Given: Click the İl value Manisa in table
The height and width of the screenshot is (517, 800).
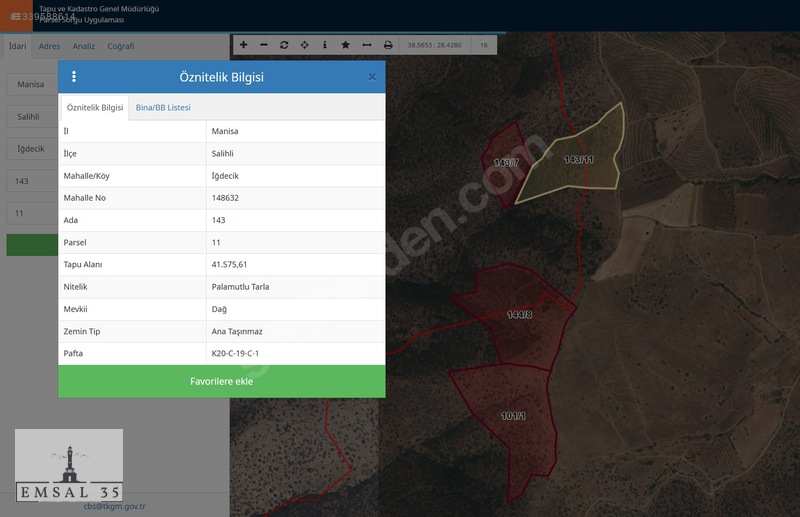Looking at the screenshot, I should click(x=225, y=131).
